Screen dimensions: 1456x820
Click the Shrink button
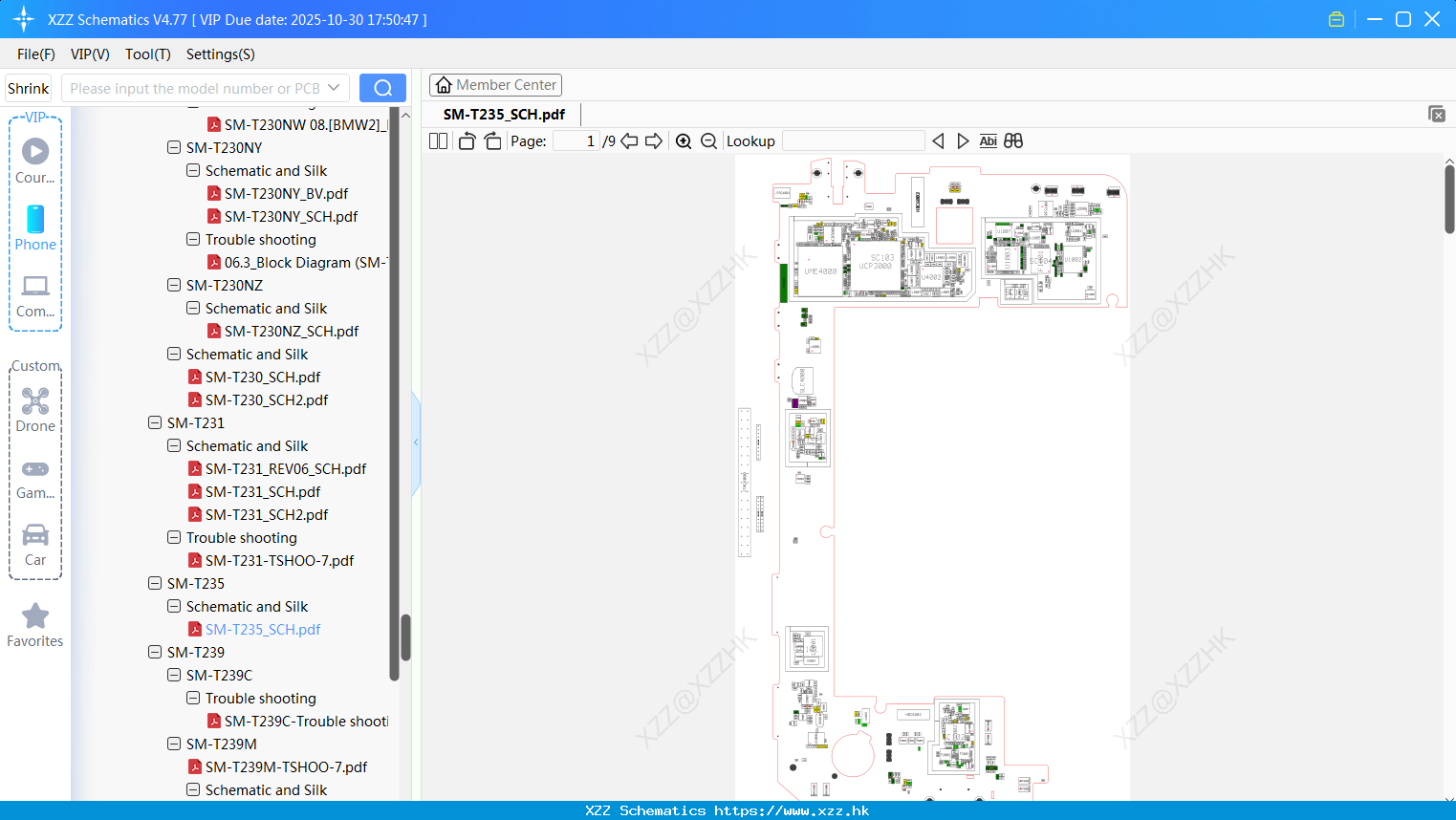coord(29,88)
